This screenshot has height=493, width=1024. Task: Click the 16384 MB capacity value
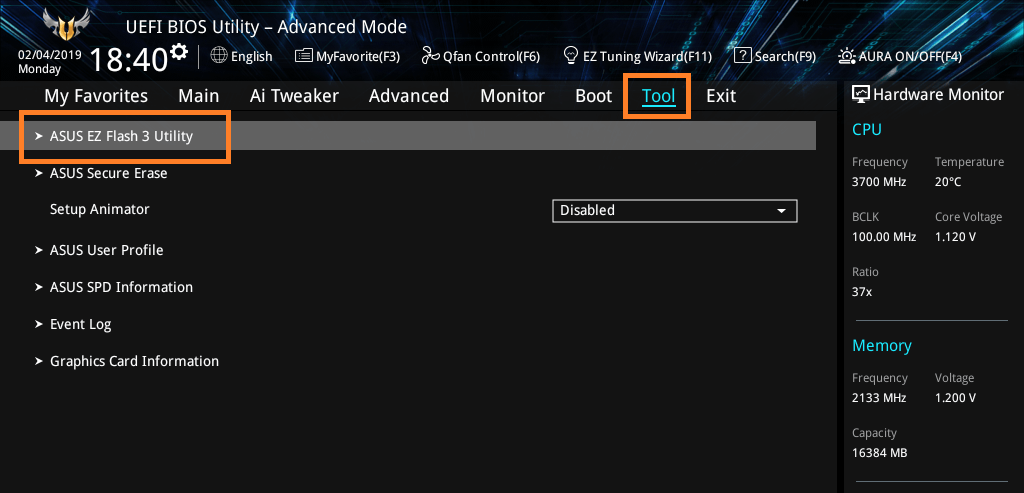point(880,453)
